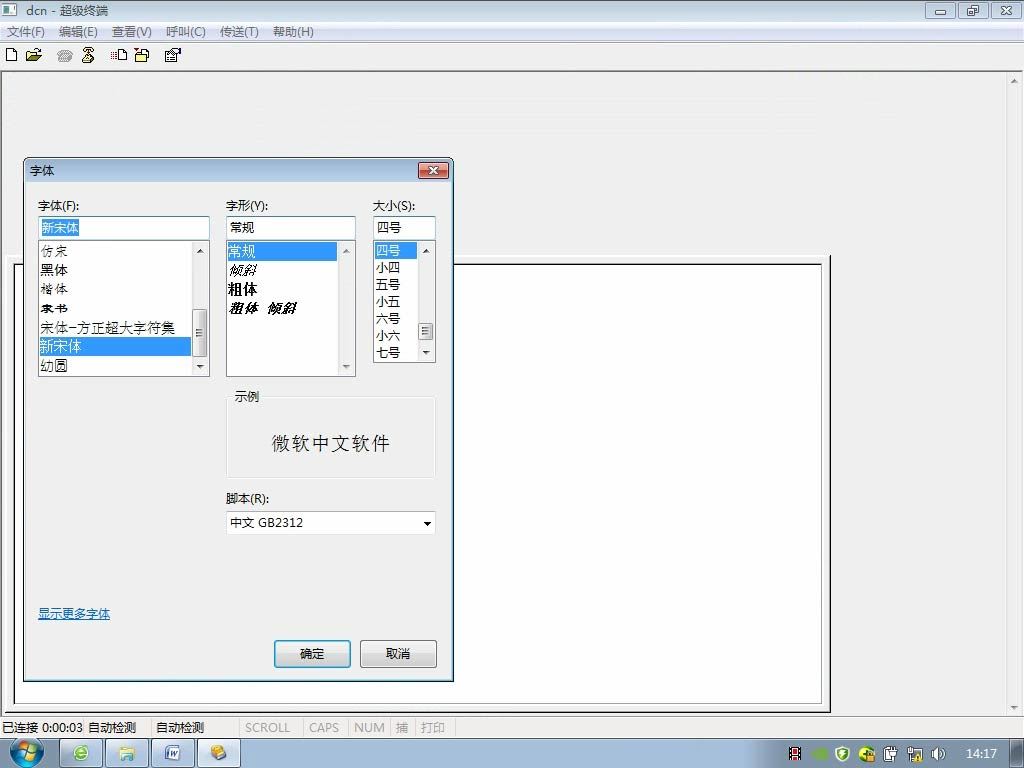The width and height of the screenshot is (1024, 768).
Task: Click the grayed Call telephone toolbar icon
Action: coord(65,56)
